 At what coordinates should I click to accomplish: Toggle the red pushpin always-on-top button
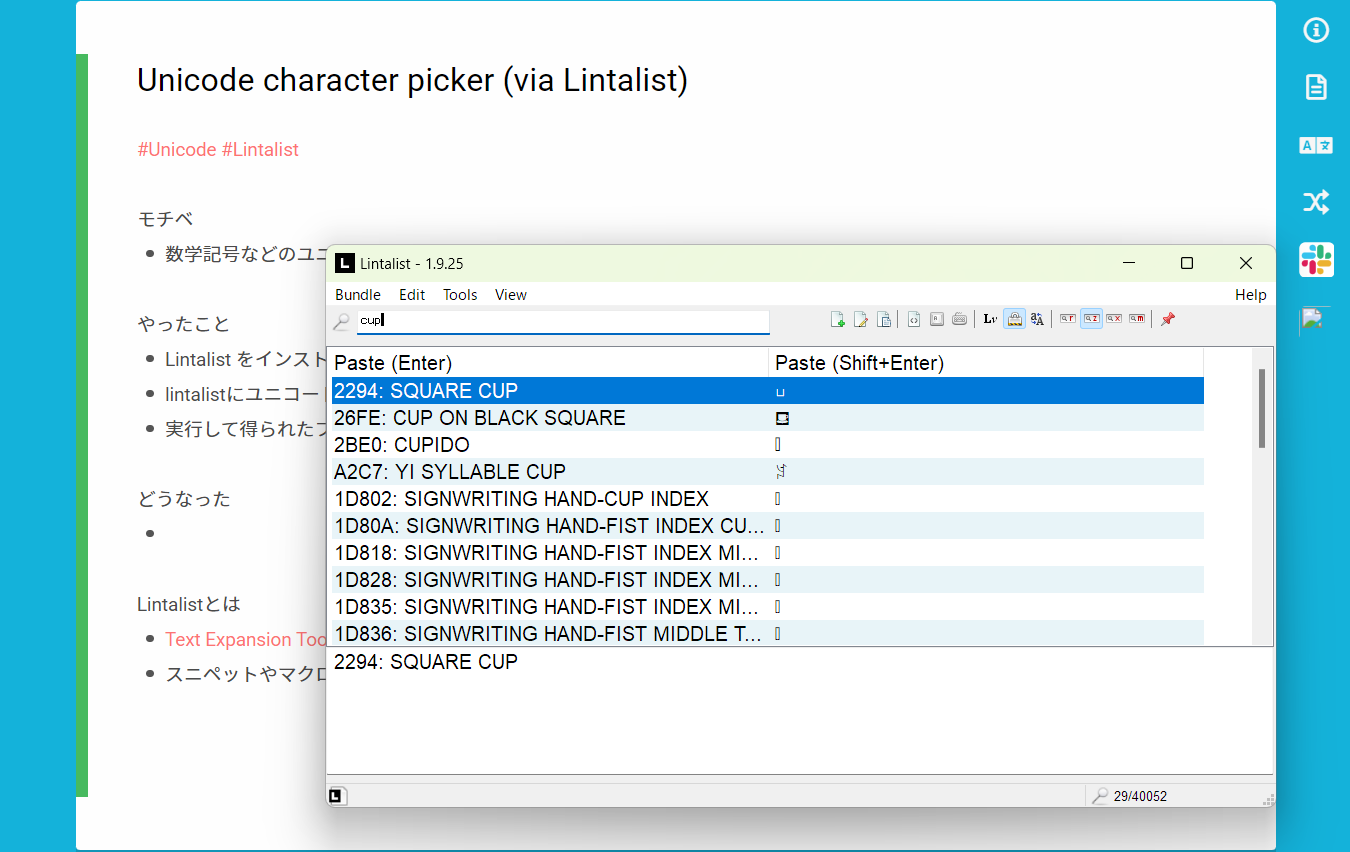pos(1167,319)
